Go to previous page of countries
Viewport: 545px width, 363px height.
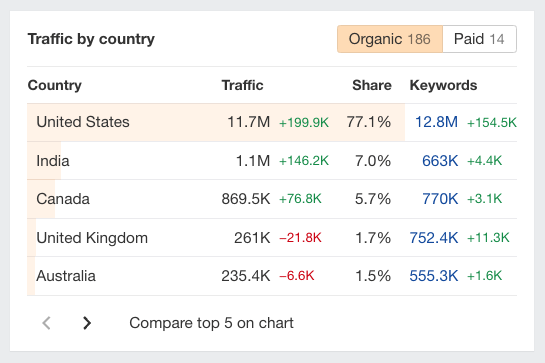pos(46,323)
